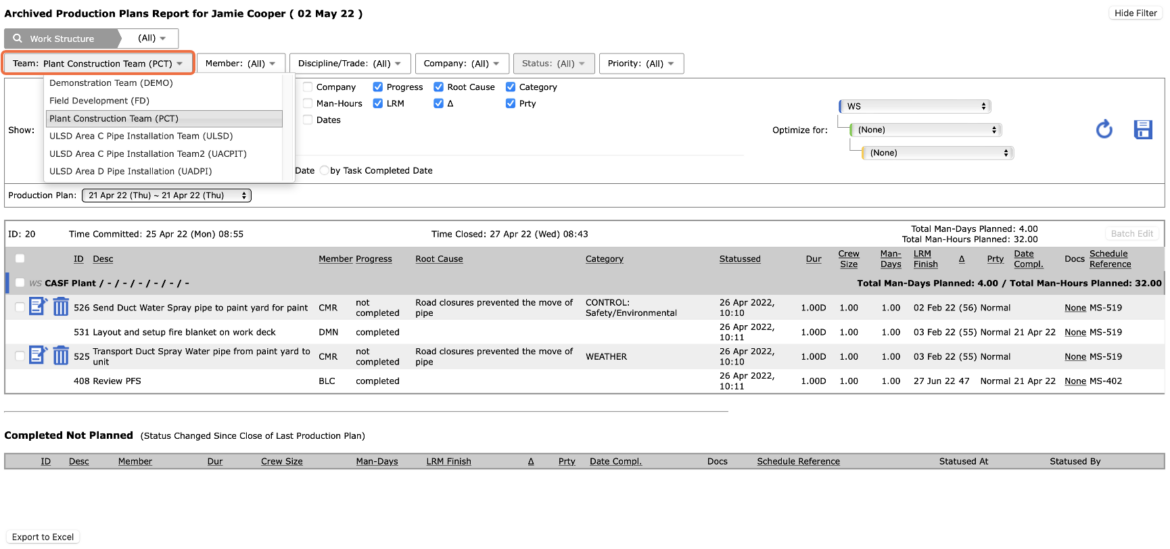1170x549 pixels.
Task: Select the by Task Completed Date radio
Action: pyautogui.click(x=324, y=171)
